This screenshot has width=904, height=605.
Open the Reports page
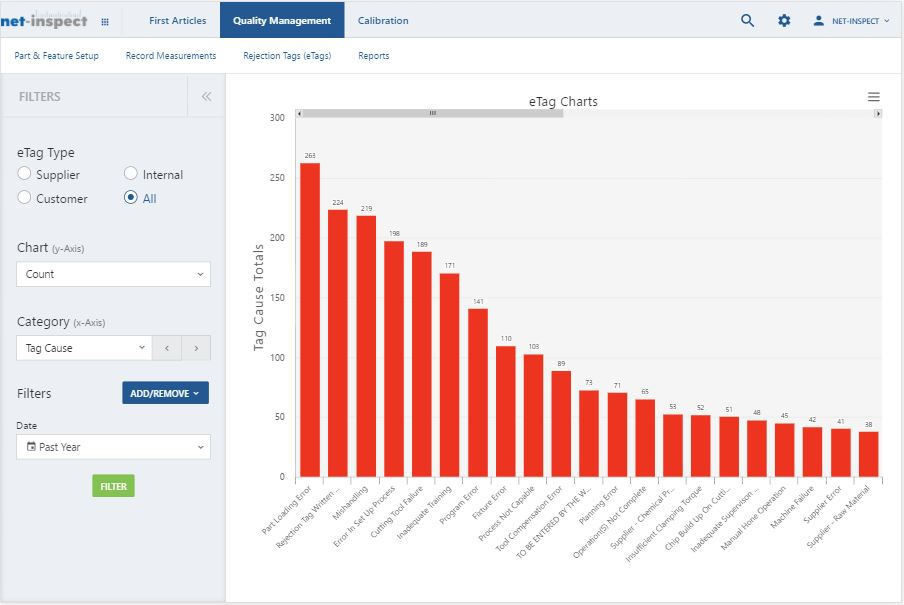[x=373, y=56]
